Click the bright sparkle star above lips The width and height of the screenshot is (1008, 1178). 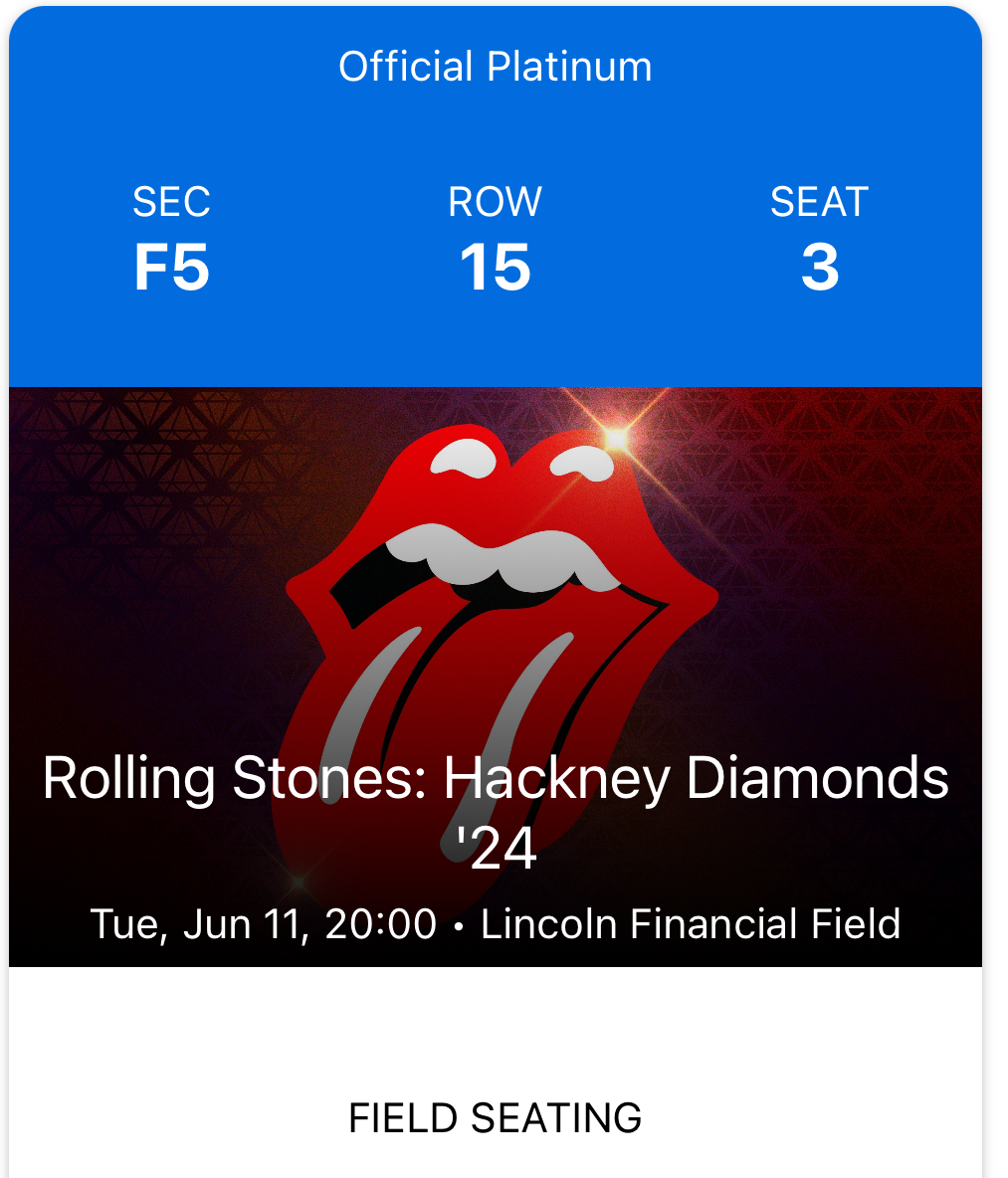617,438
